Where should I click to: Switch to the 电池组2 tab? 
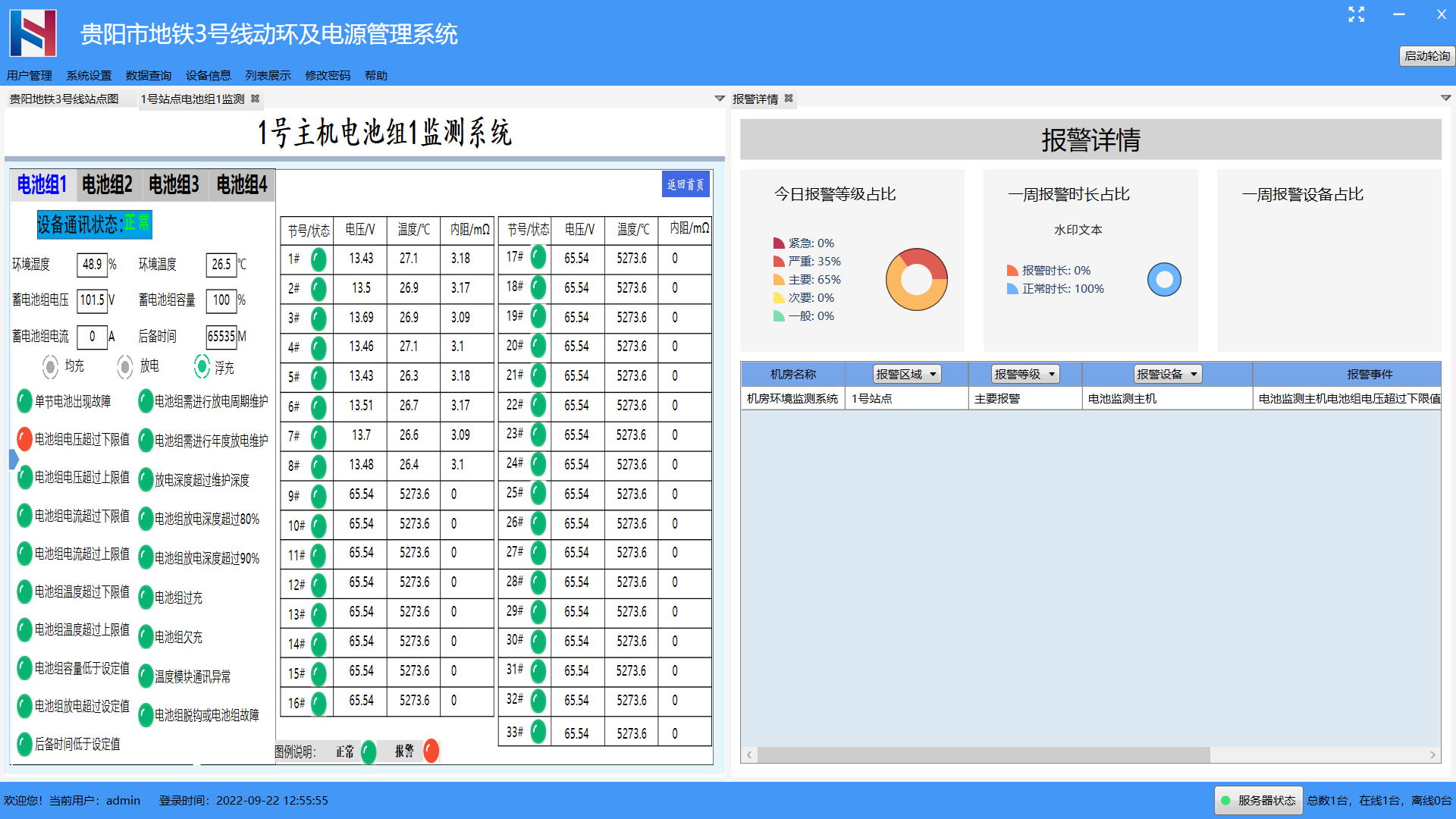pyautogui.click(x=107, y=184)
